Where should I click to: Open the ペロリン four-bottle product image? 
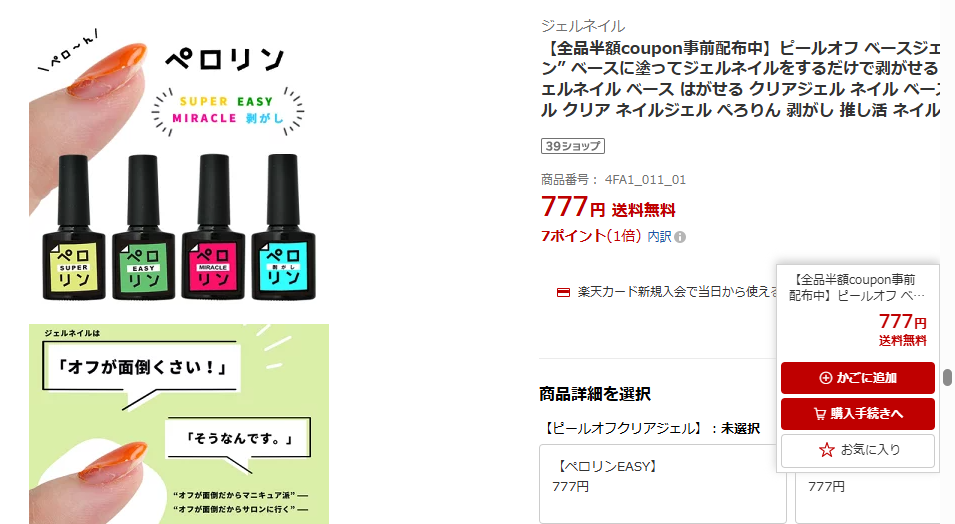click(179, 165)
